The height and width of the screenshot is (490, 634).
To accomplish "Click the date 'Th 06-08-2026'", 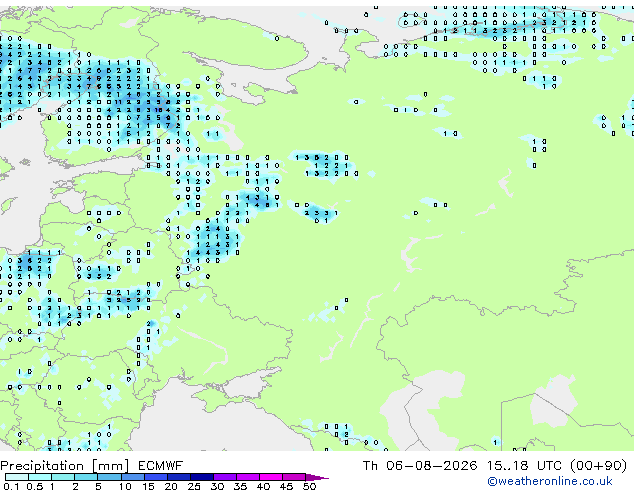I will click(419, 466).
